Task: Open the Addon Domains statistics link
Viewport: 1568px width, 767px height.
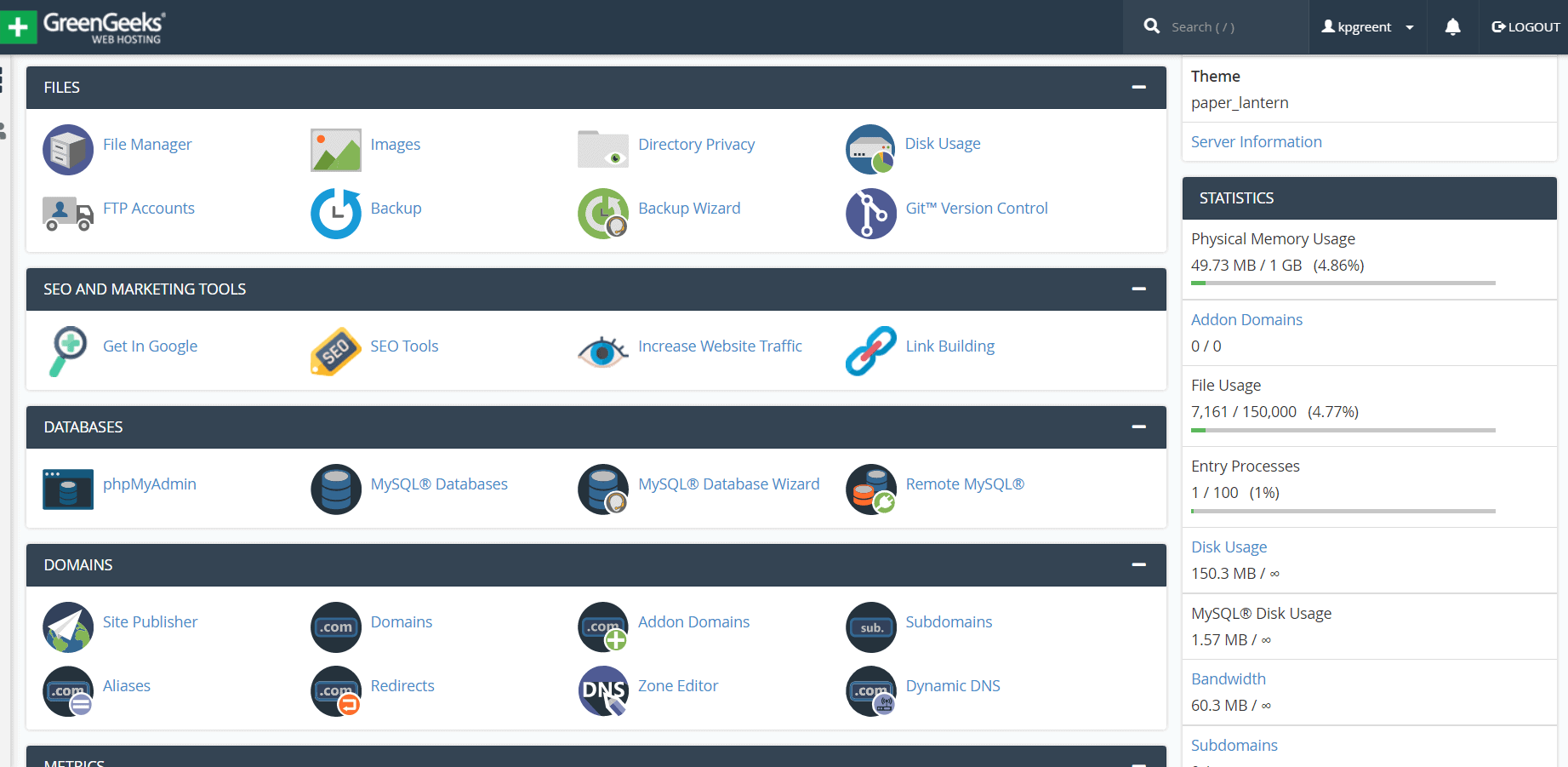Action: pos(1246,320)
